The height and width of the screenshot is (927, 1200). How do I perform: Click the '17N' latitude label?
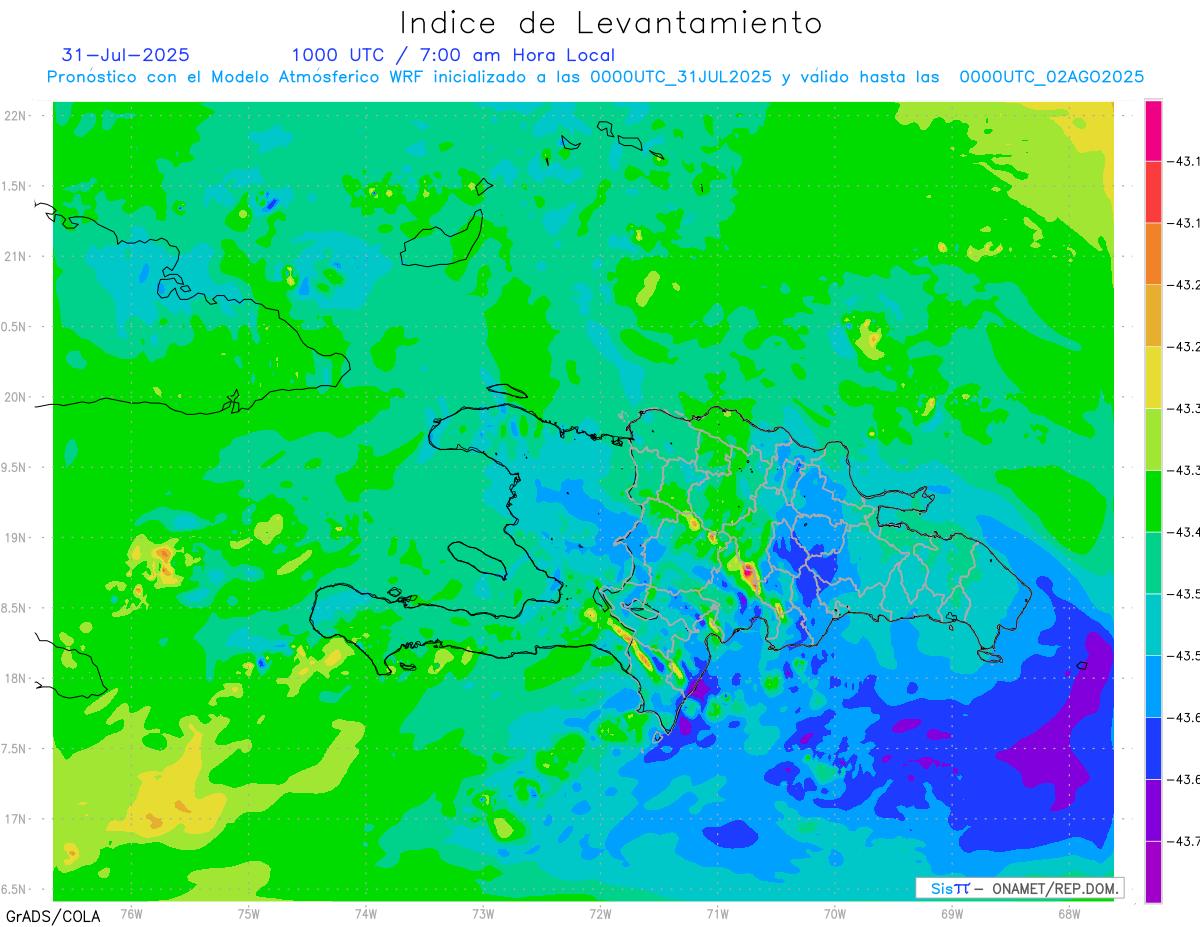16,819
